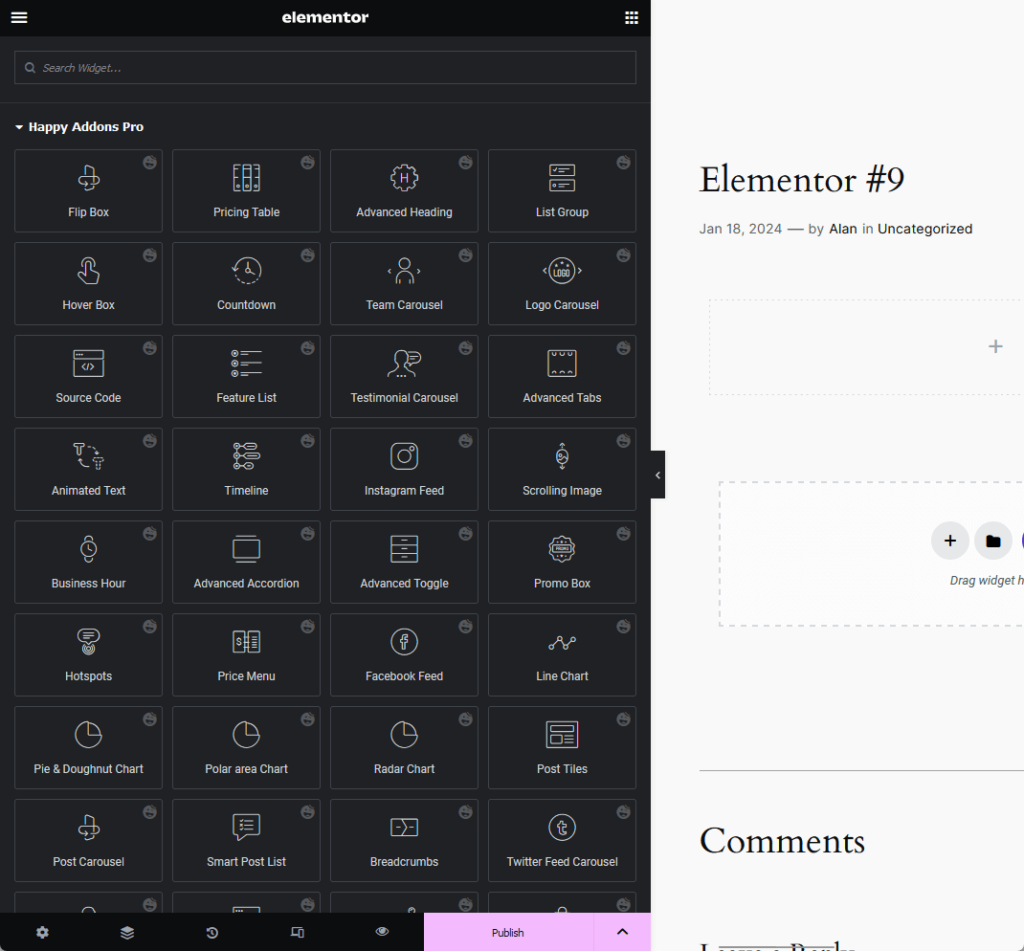The image size is (1024, 951).
Task: Click the Instagram Feed widget
Action: (x=404, y=469)
